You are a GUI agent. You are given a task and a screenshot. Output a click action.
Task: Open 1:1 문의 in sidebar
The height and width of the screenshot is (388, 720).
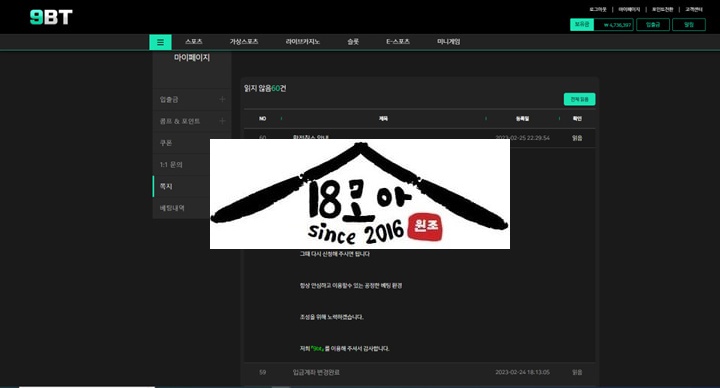pyautogui.click(x=171, y=164)
